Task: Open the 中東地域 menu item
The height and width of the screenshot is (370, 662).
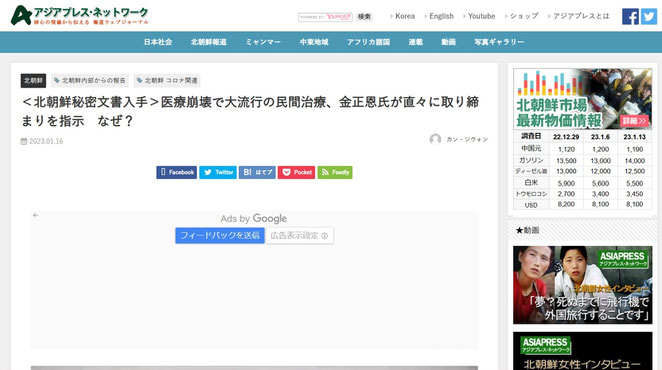Action: (x=314, y=42)
